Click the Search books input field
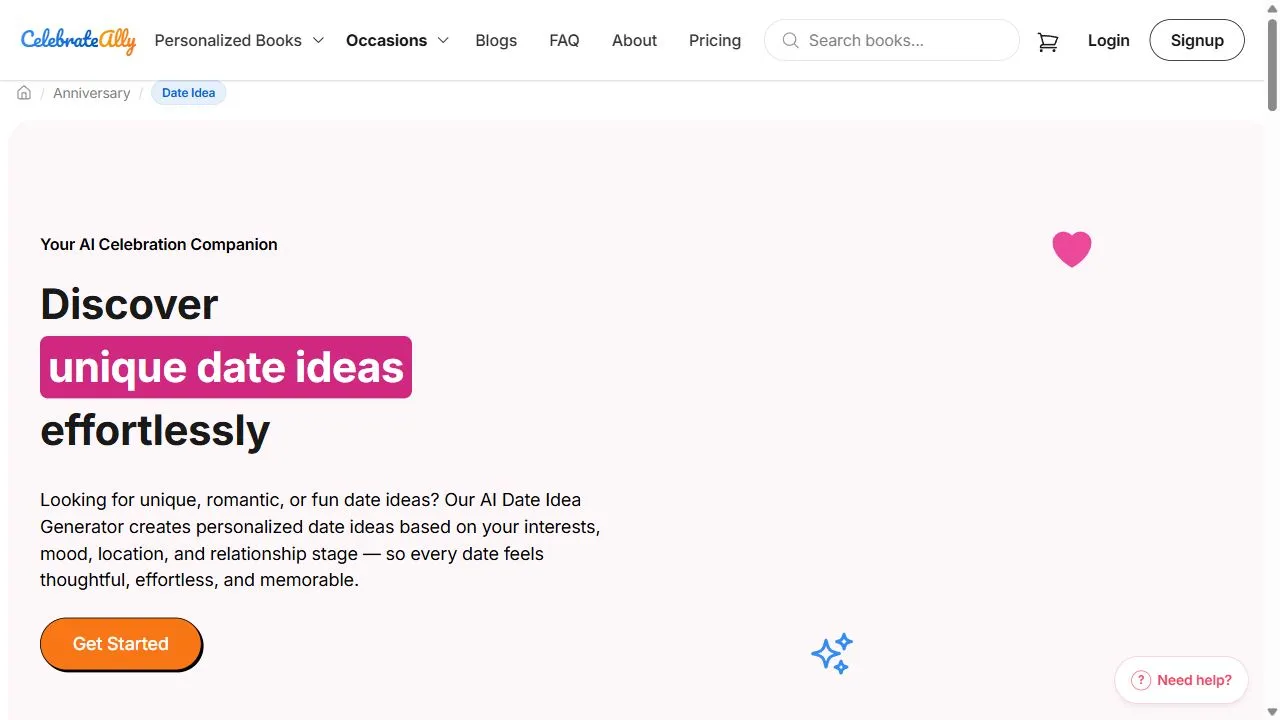Screen dimensions: 1280x720 pos(892,41)
